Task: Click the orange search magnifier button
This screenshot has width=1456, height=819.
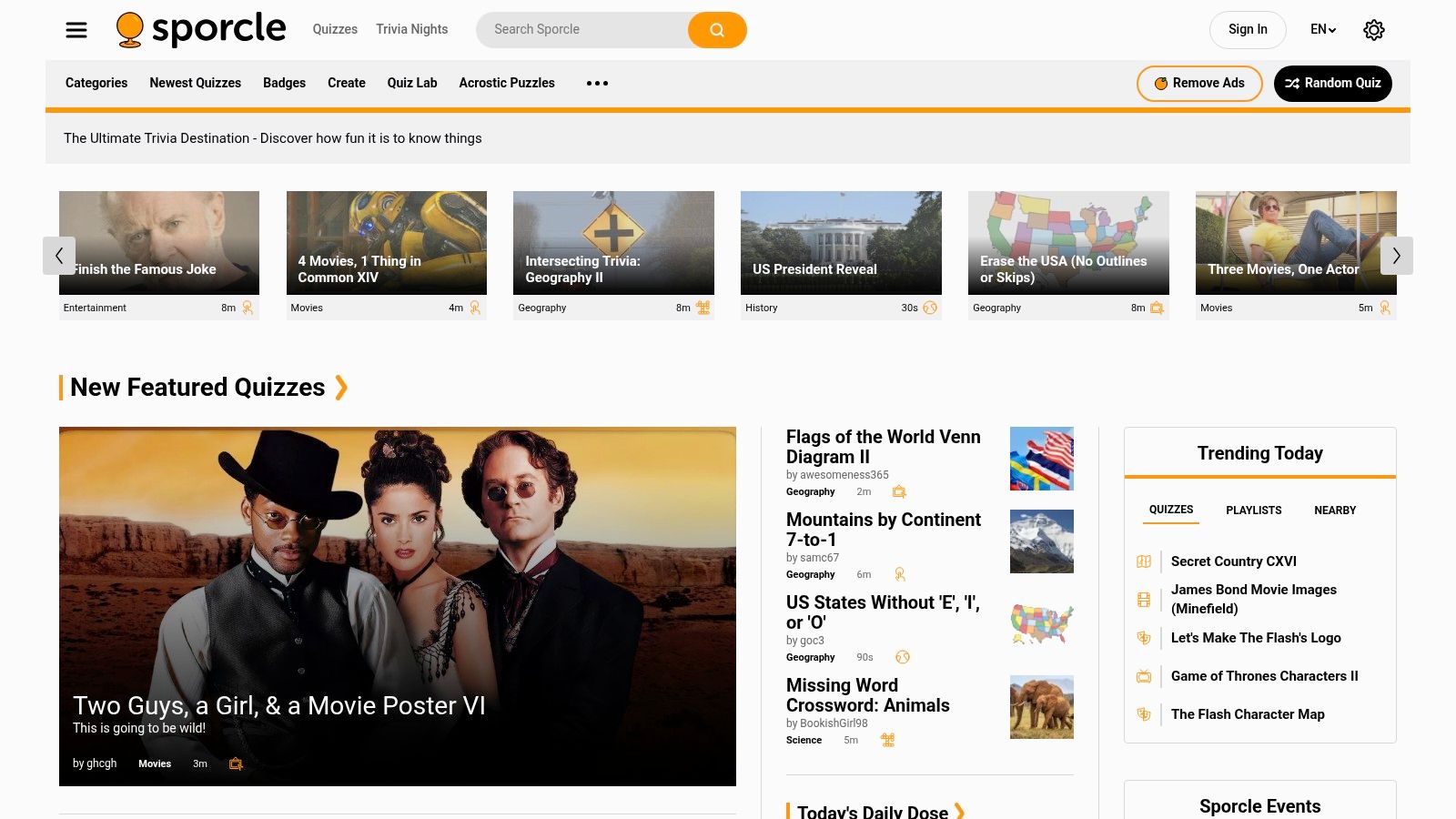Action: (717, 30)
